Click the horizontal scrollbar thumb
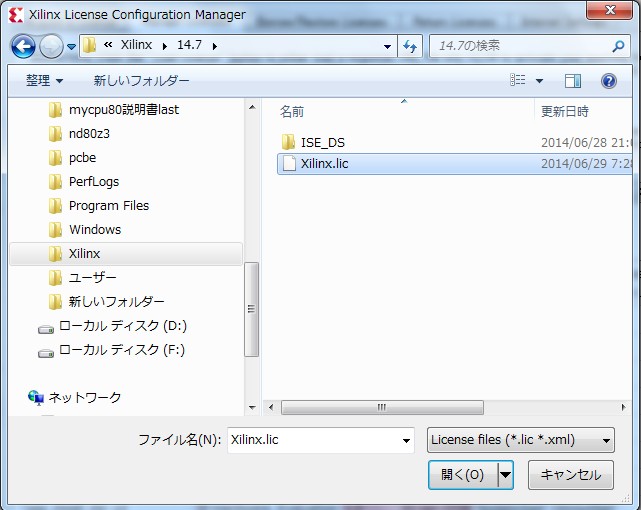641x510 pixels. 382,407
